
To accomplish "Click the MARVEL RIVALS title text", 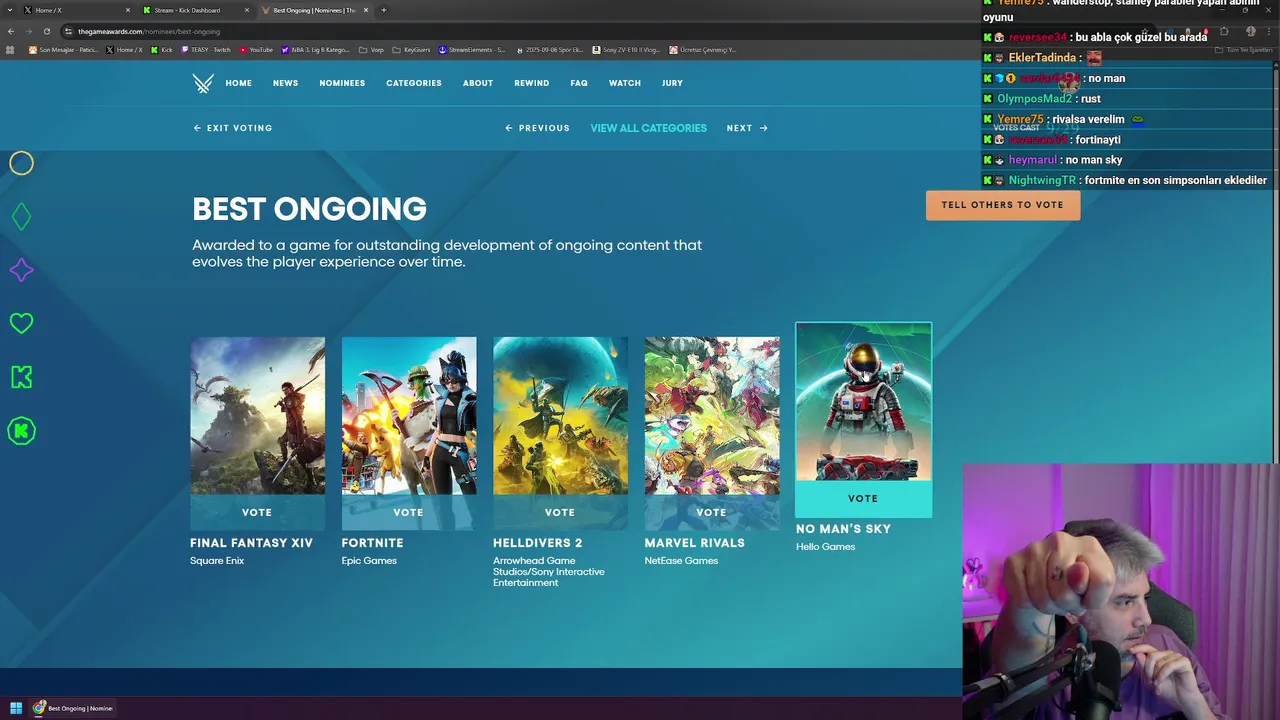I will coord(694,543).
